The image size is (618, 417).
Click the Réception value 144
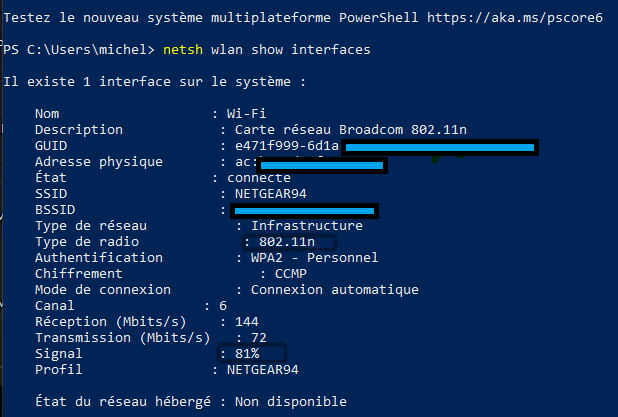pos(247,322)
